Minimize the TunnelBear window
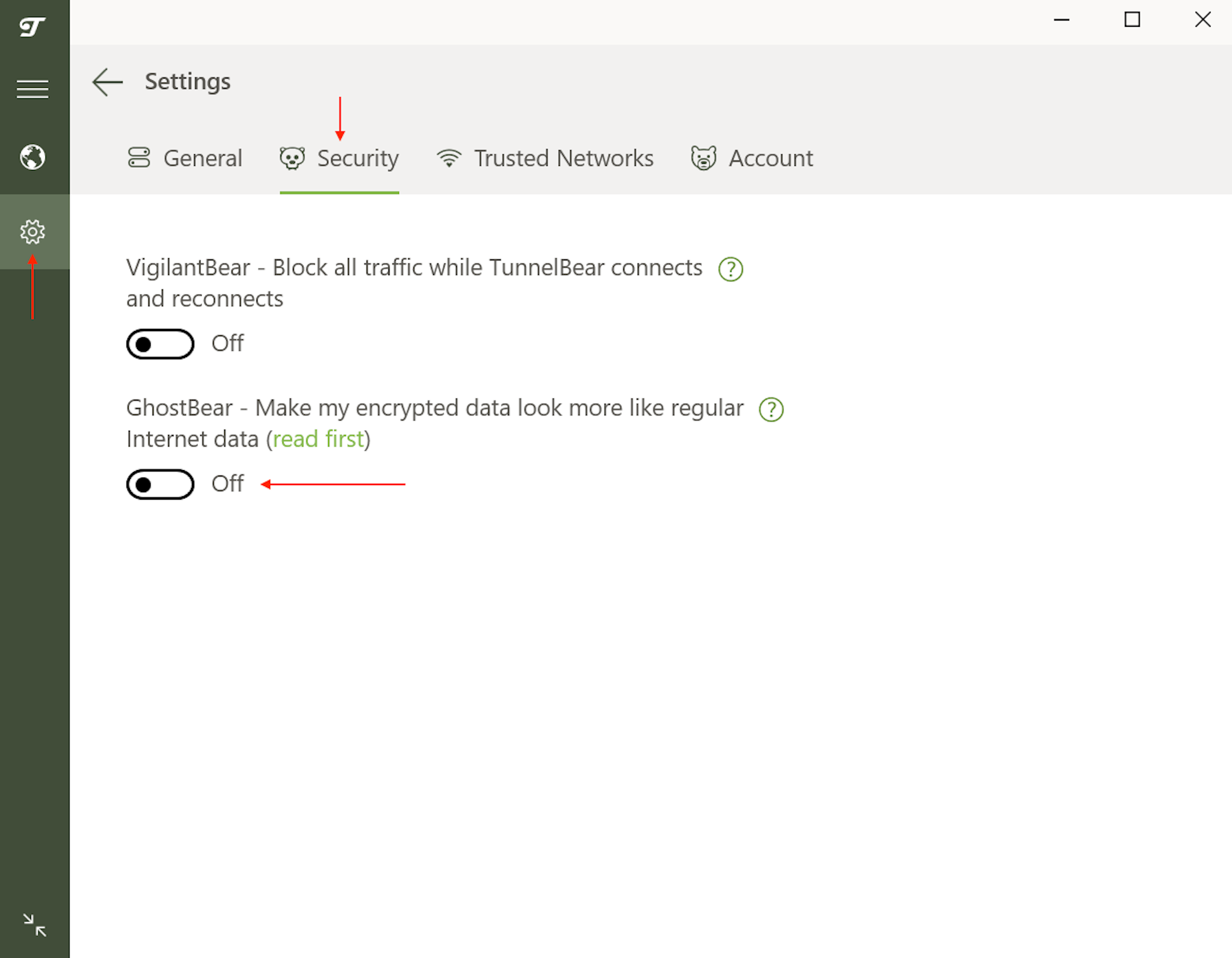 click(x=1061, y=20)
